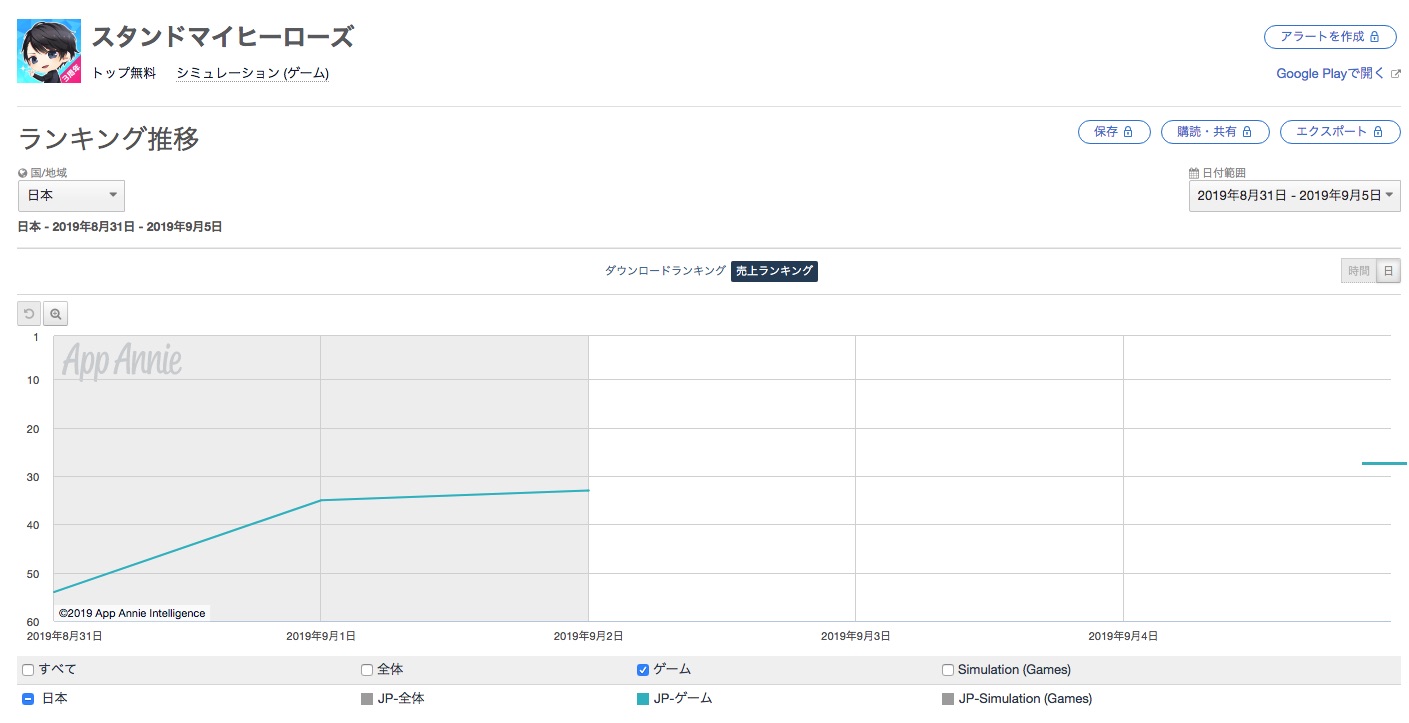Click the magnifier zoom icon above chart

[x=56, y=314]
